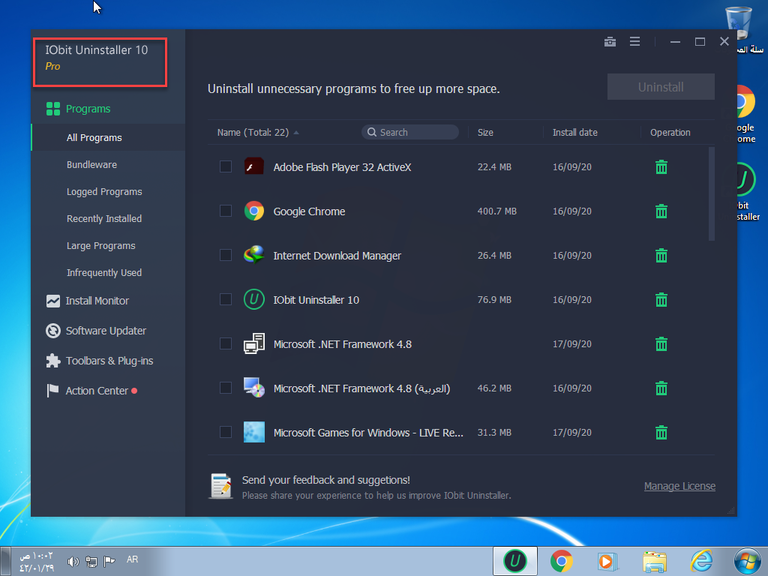Click trash icon for Microsoft Games for Windows
Viewport: 768px width, 576px height.
661,432
